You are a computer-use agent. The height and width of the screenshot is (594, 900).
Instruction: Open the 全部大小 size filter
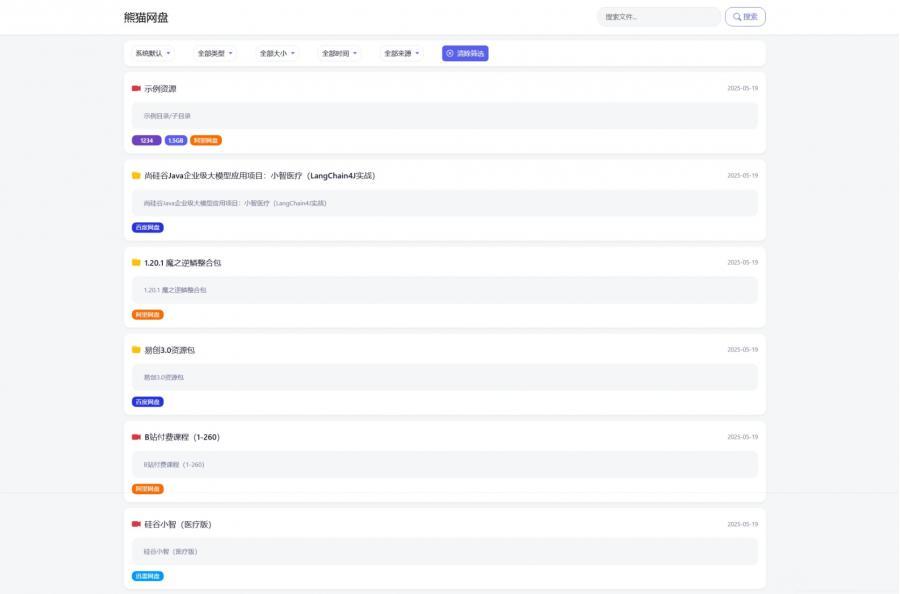(277, 53)
